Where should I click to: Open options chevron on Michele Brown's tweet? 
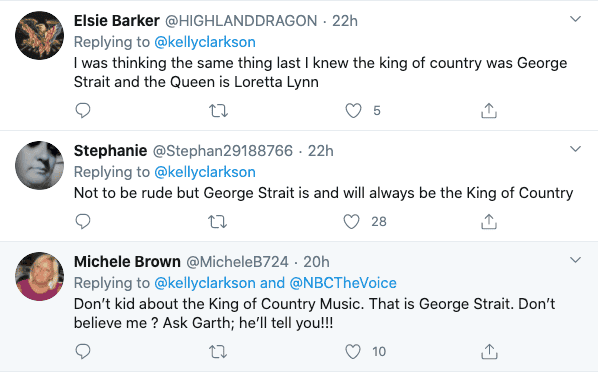click(x=575, y=260)
